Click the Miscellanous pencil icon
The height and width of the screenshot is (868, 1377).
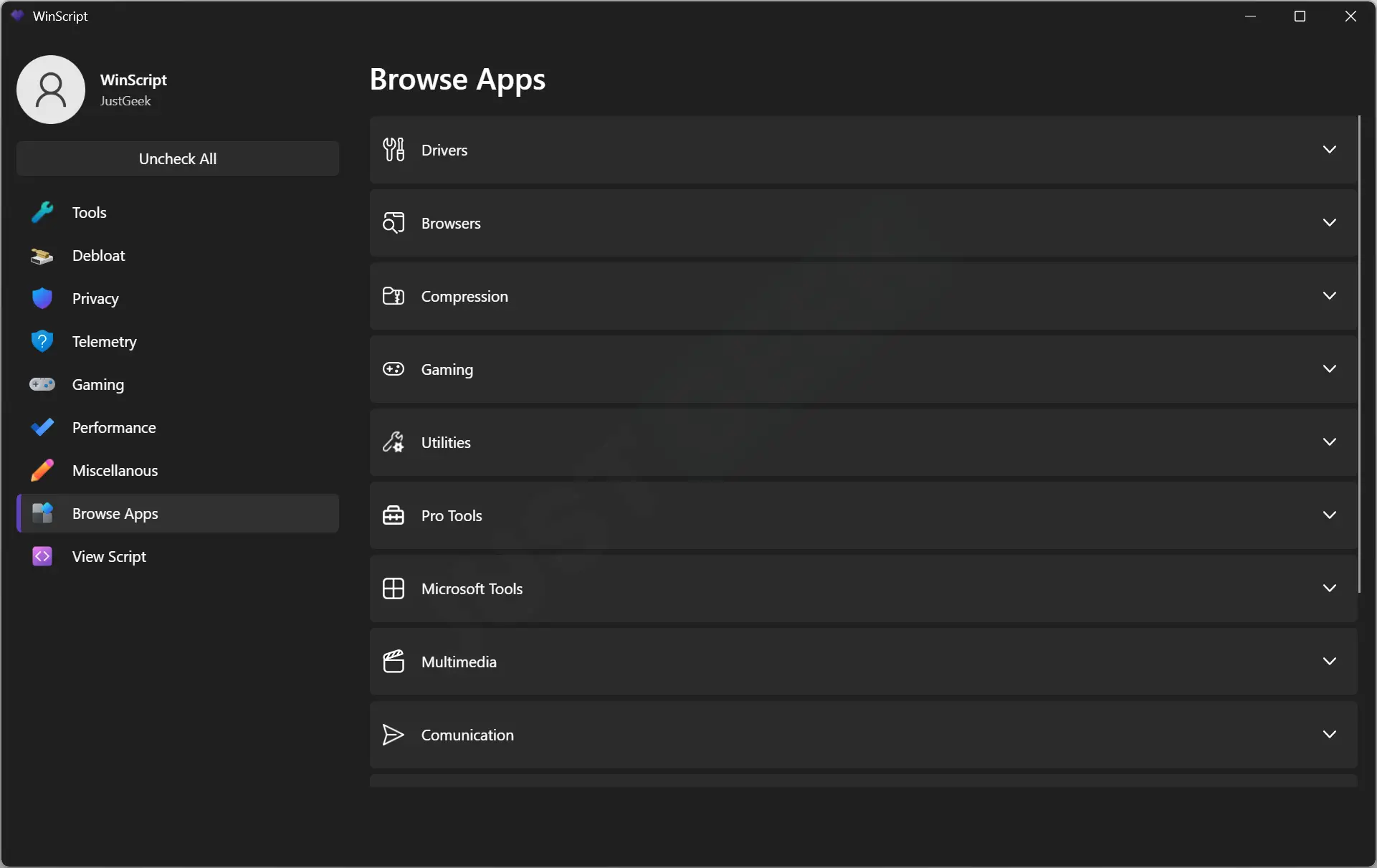pos(42,470)
